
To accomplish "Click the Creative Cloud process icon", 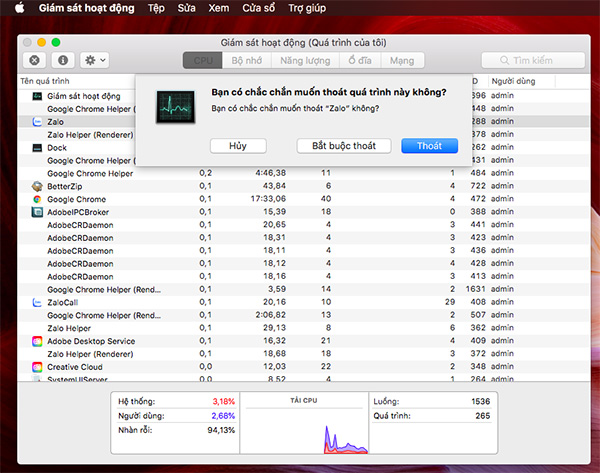I will 37,367.
